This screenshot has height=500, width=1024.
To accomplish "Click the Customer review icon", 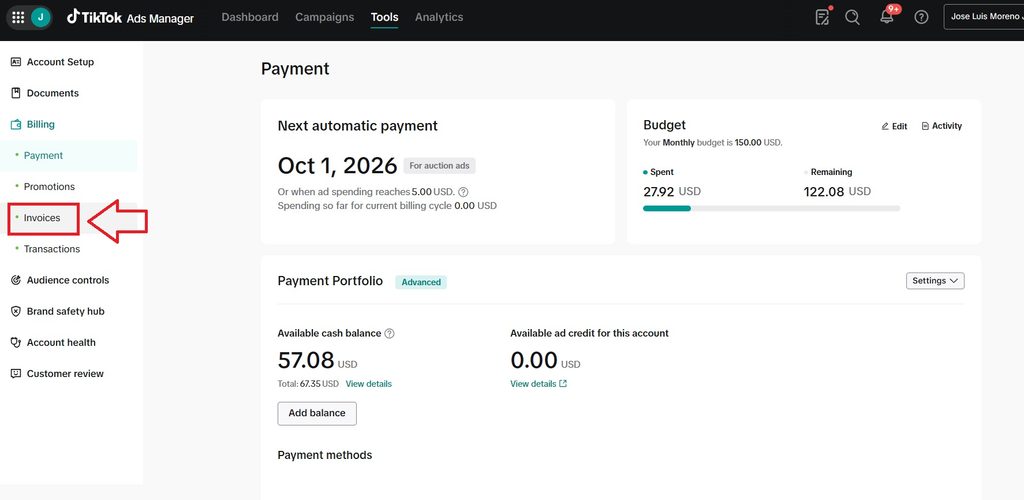I will [16, 374].
